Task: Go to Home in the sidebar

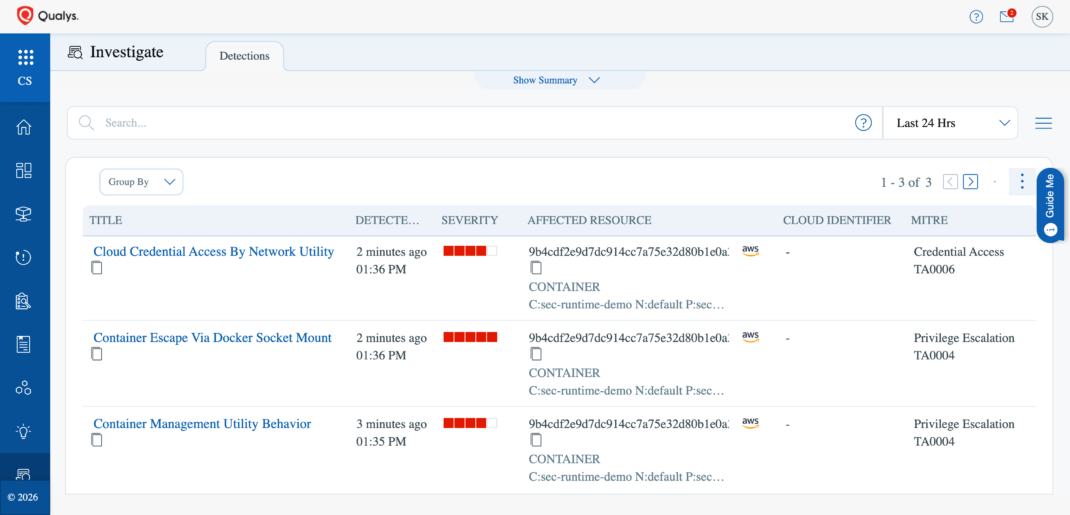Action: [24, 128]
